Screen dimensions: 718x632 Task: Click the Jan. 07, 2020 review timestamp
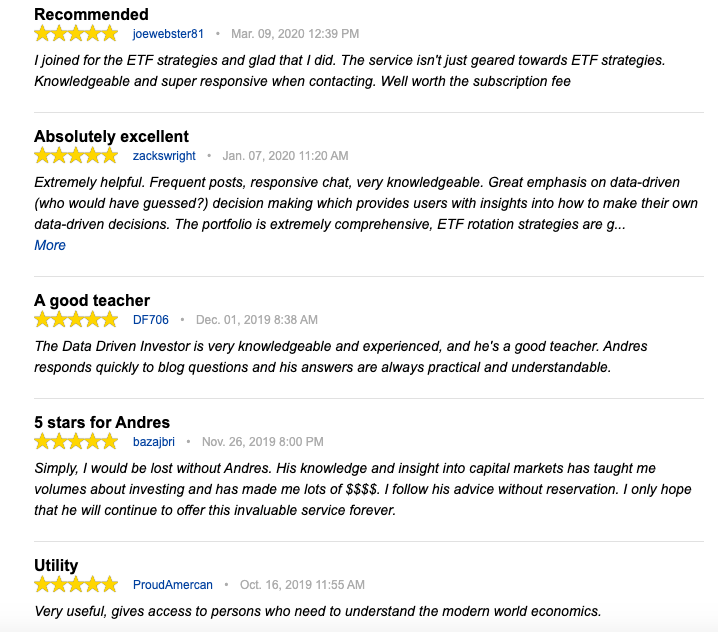point(285,156)
